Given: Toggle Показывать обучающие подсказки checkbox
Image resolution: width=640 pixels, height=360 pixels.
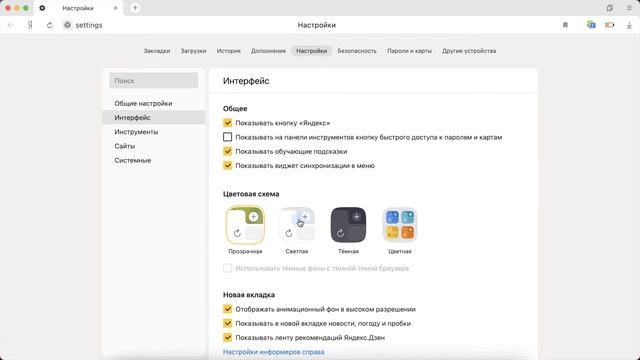Looking at the screenshot, I should point(227,151).
